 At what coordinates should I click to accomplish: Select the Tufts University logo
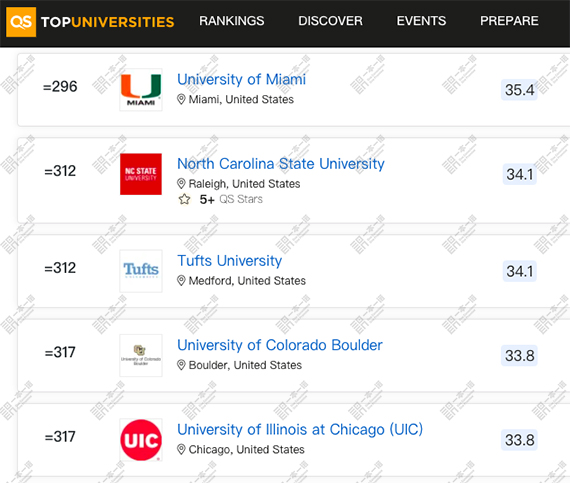click(141, 271)
